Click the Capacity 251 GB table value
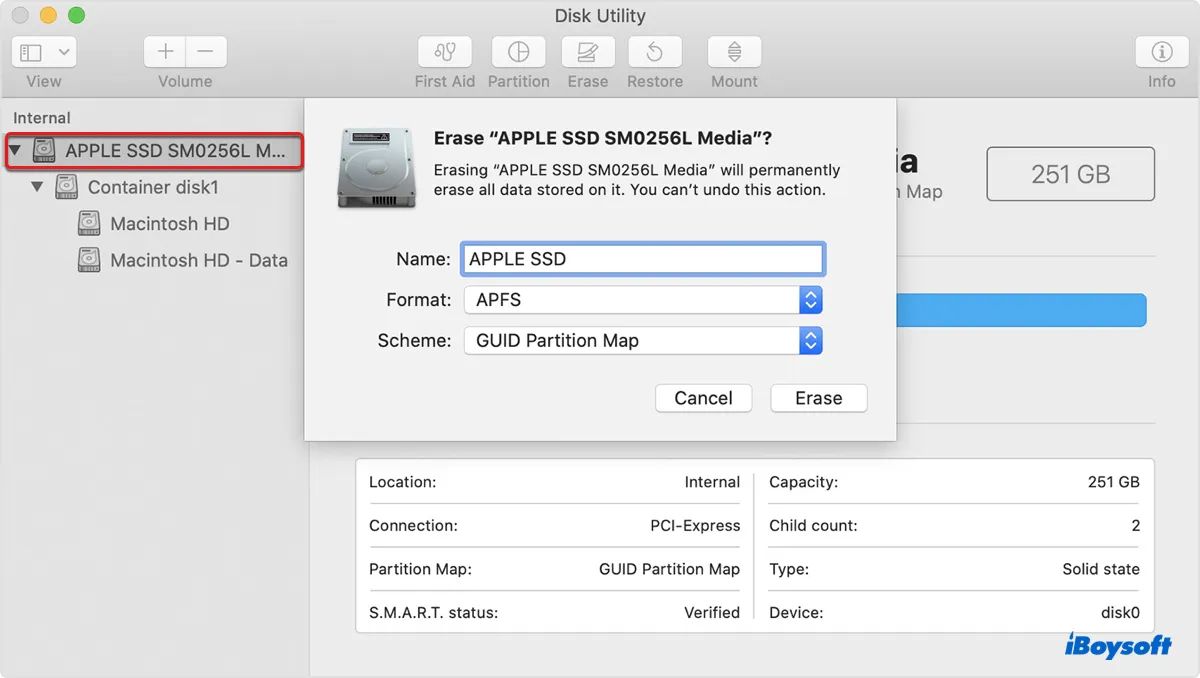Viewport: 1200px width, 678px height. tap(1113, 482)
